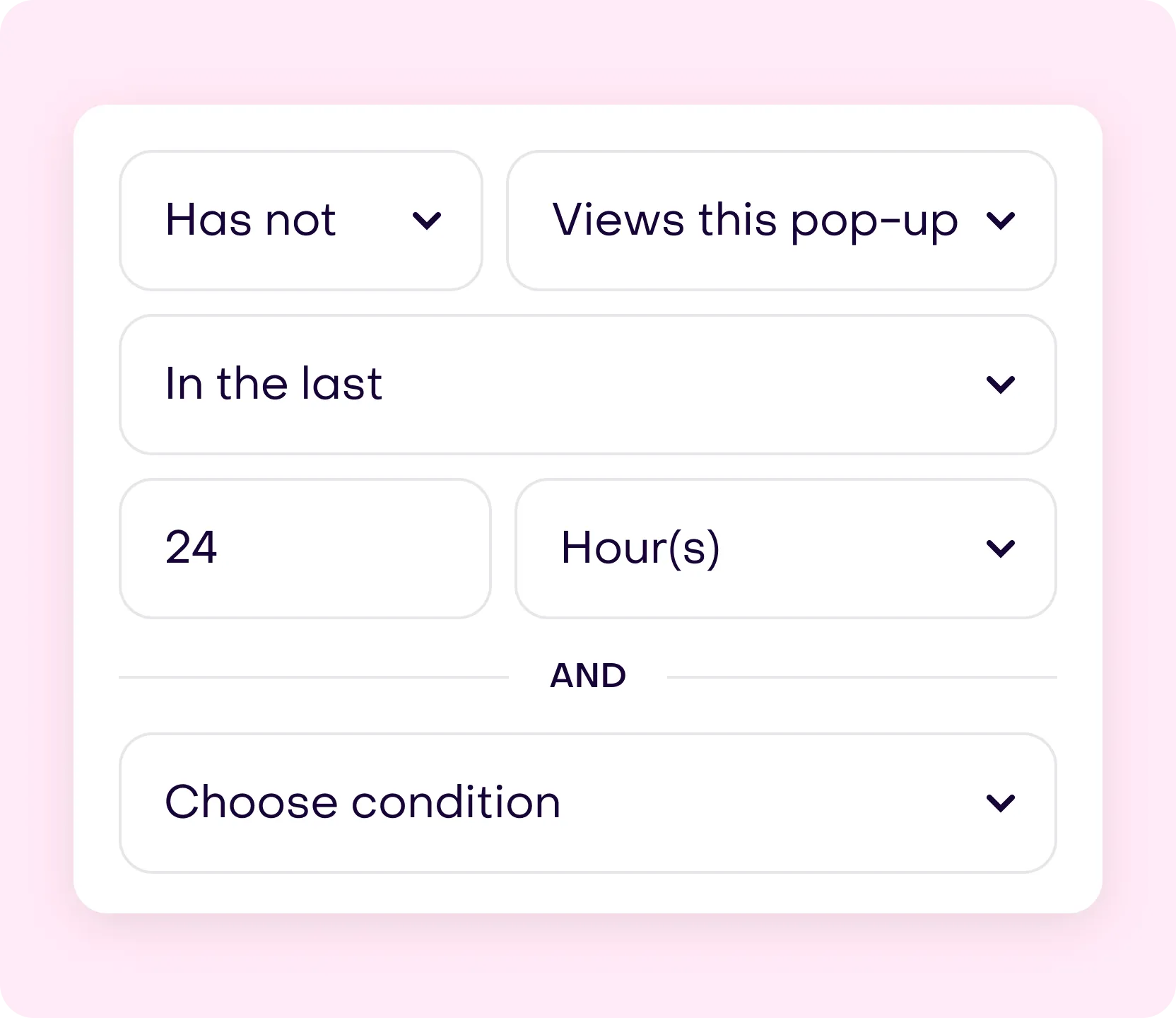Click the "Choose condition" placeholder text
The image size is (1176, 1018).
[363, 802]
